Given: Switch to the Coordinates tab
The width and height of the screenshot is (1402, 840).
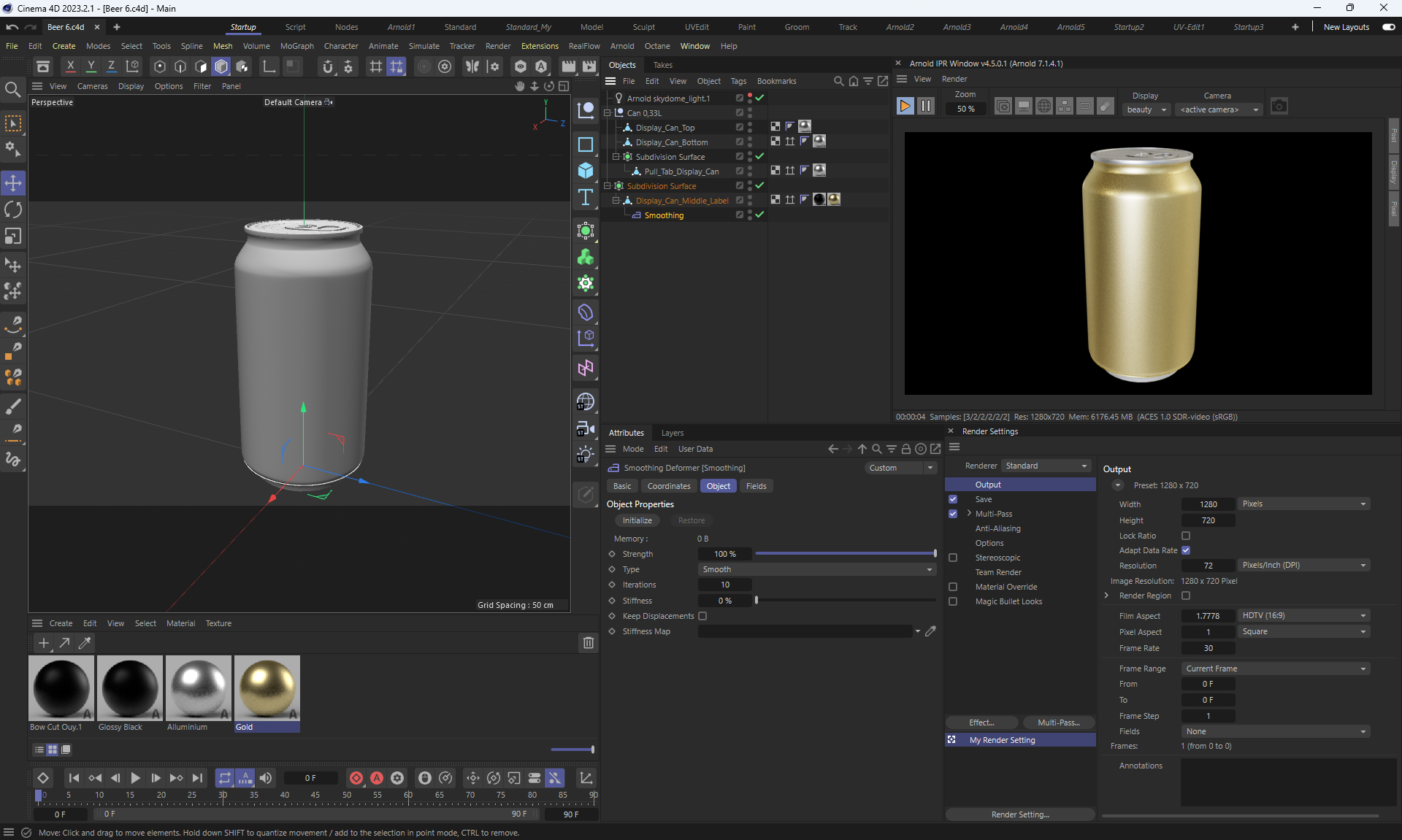Looking at the screenshot, I should pyautogui.click(x=668, y=486).
